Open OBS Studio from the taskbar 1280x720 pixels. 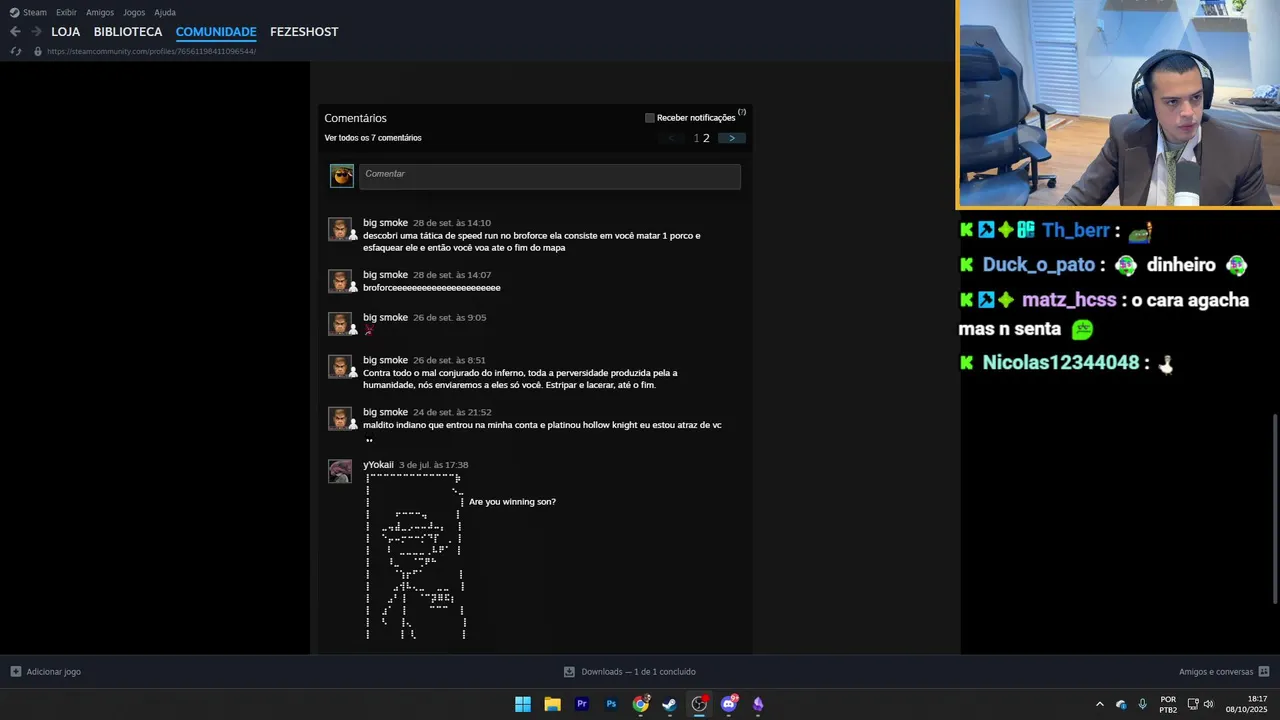tap(699, 704)
